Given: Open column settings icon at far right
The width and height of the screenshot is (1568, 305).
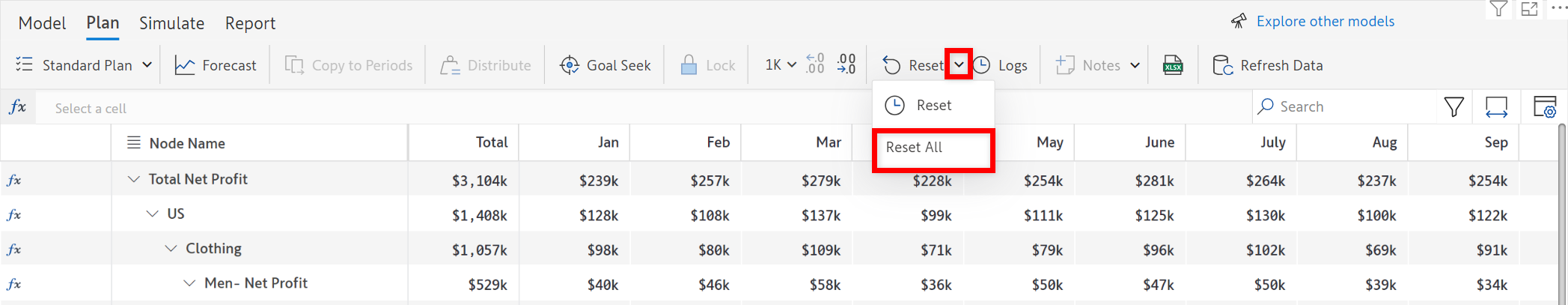Looking at the screenshot, I should (1544, 107).
